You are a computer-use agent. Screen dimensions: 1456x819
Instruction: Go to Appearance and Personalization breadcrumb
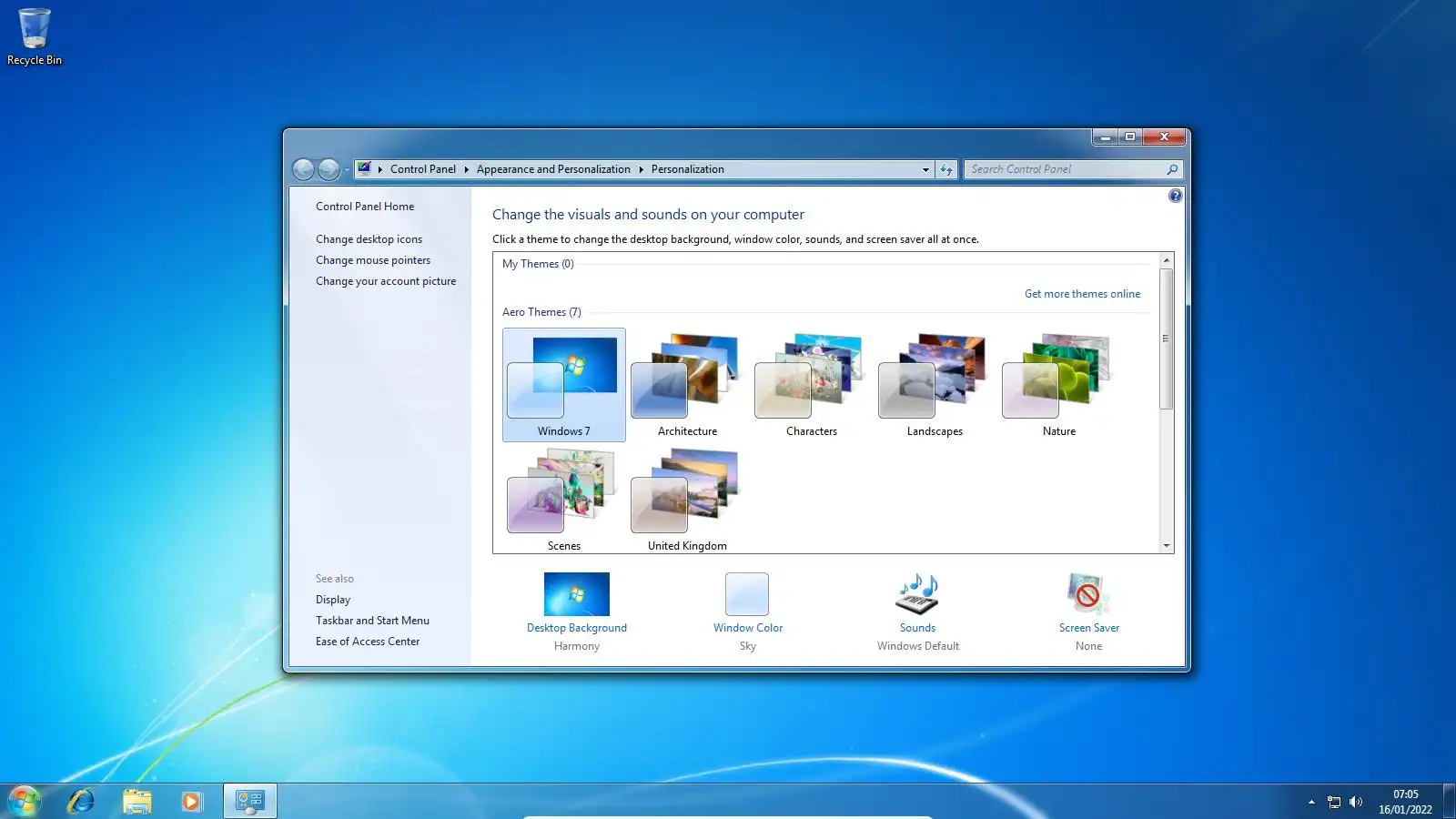point(553,169)
